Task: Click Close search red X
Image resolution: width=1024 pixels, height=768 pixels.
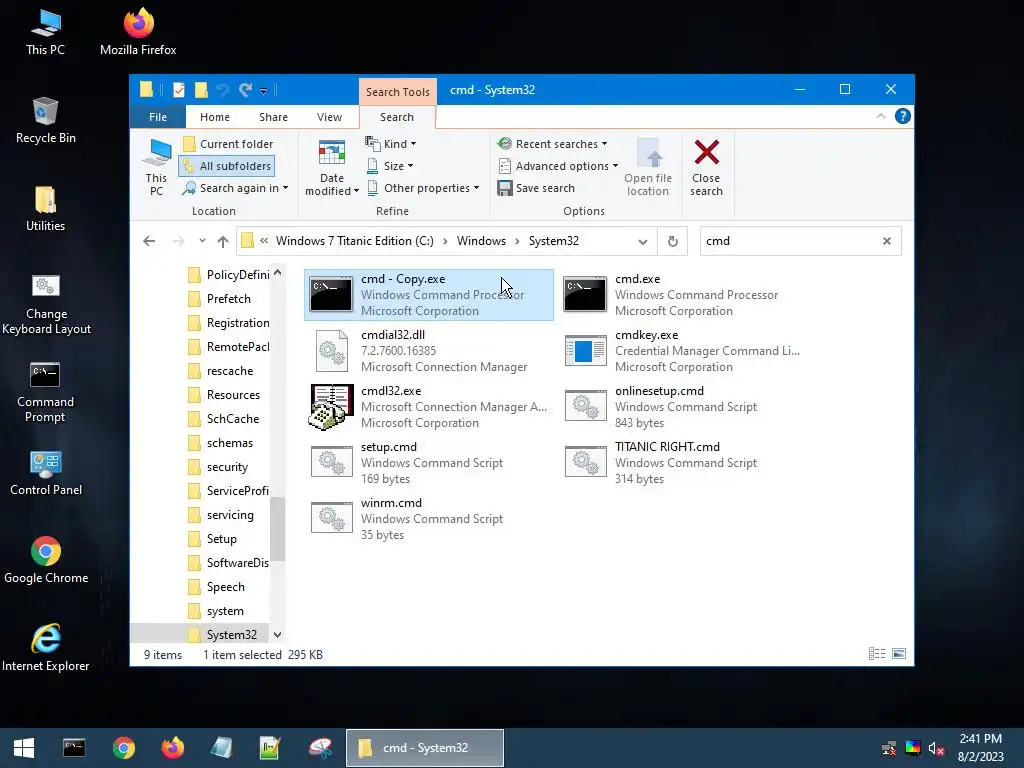Action: point(707,167)
